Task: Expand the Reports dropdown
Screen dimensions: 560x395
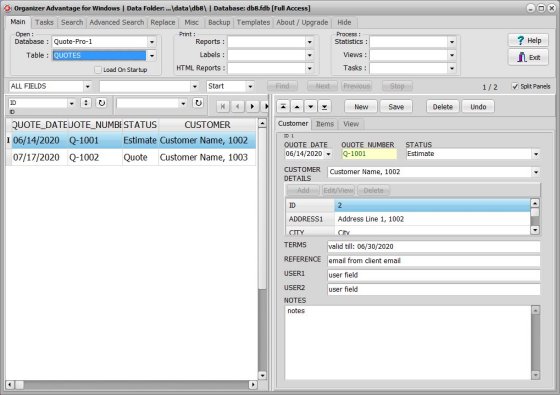Action: pos(310,42)
